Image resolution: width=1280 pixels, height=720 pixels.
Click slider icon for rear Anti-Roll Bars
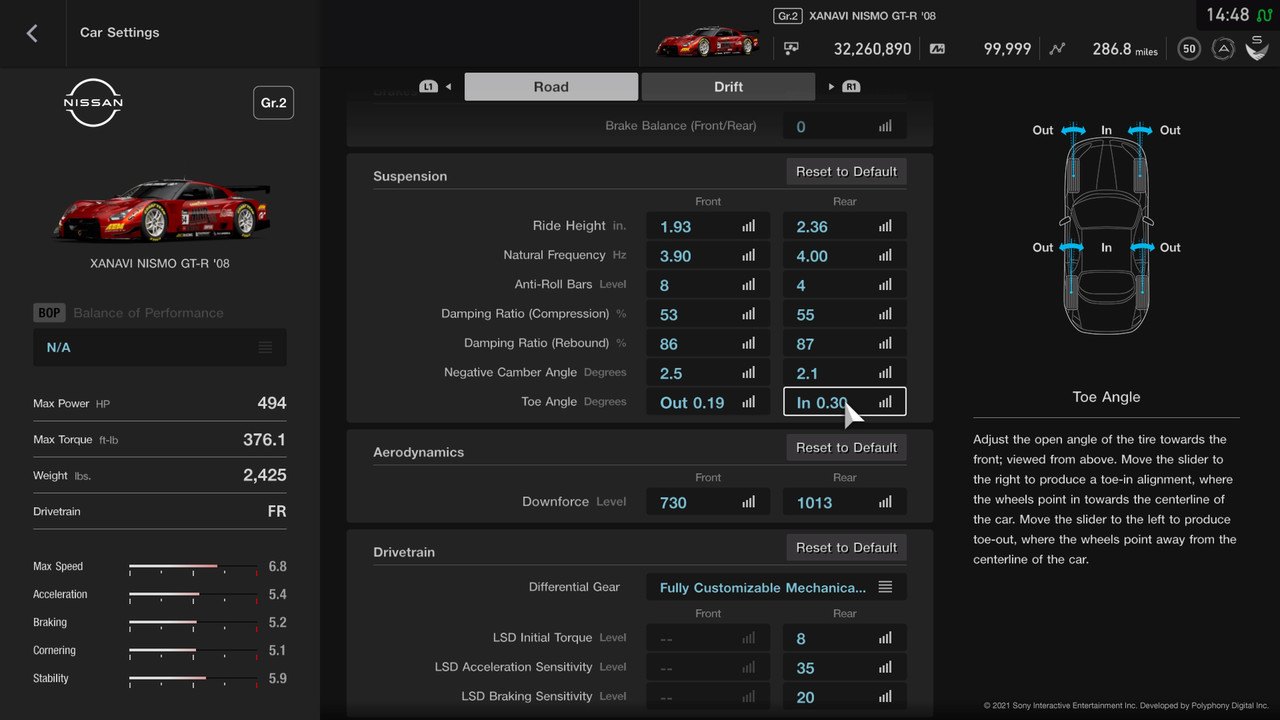coord(885,285)
